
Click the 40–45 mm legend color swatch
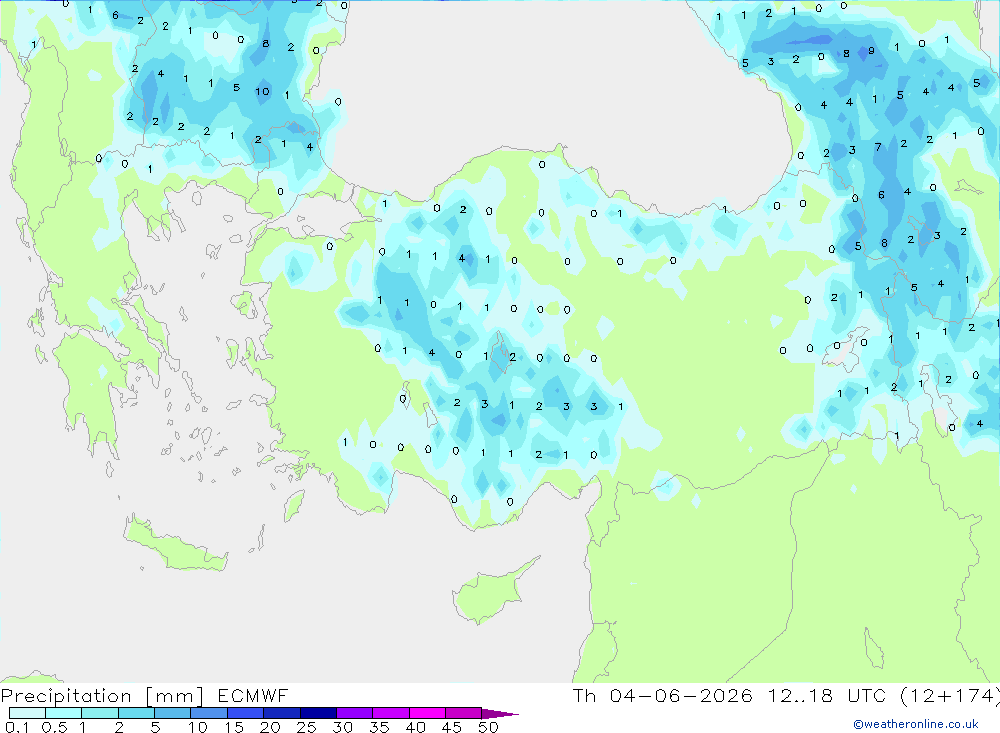coord(427,713)
